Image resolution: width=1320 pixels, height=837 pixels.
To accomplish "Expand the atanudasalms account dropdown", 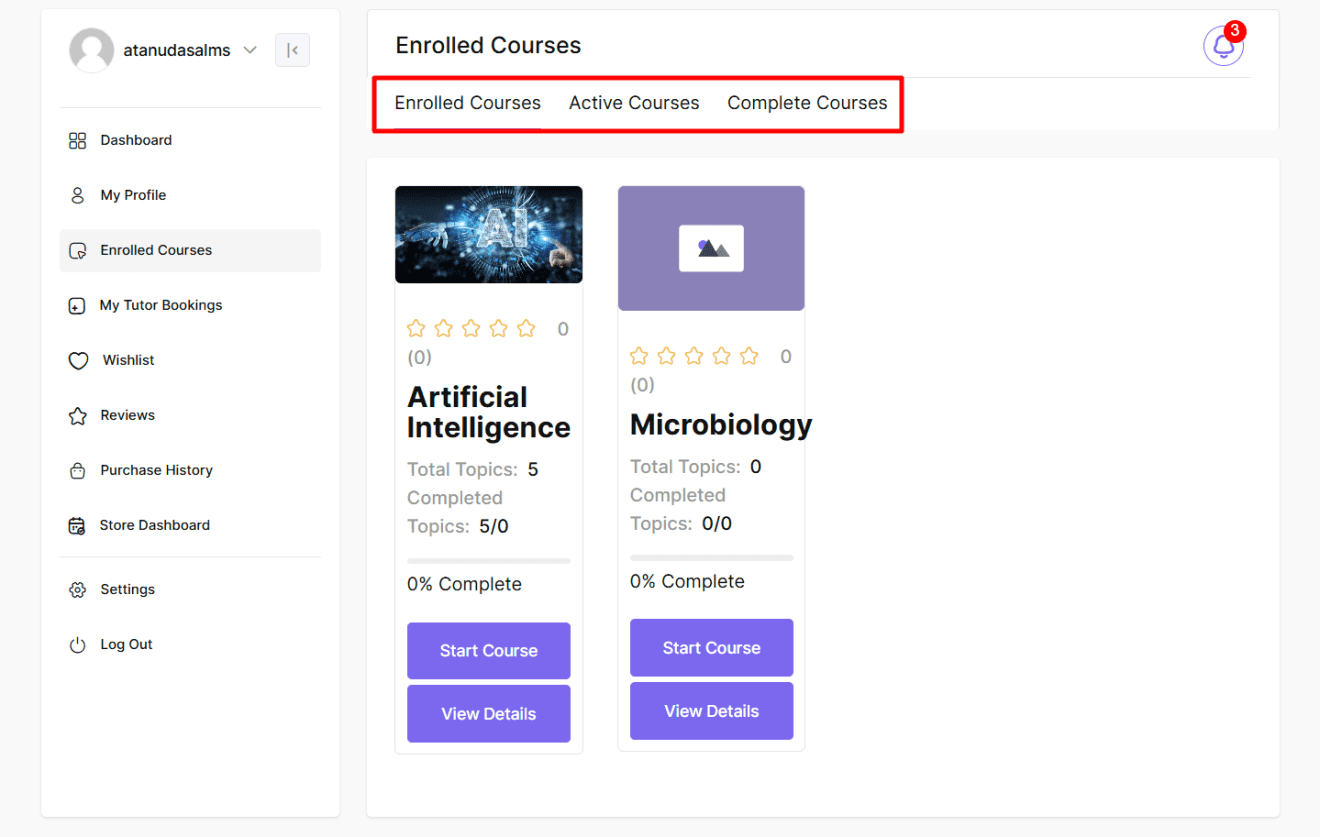I will [x=249, y=49].
